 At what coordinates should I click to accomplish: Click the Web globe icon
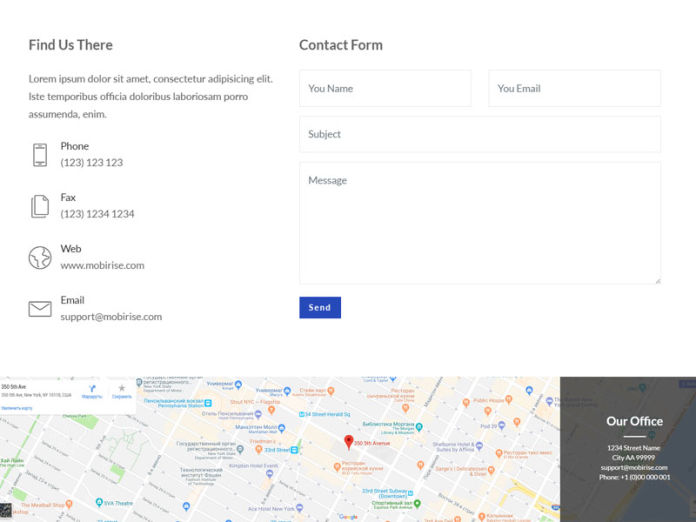(40, 258)
